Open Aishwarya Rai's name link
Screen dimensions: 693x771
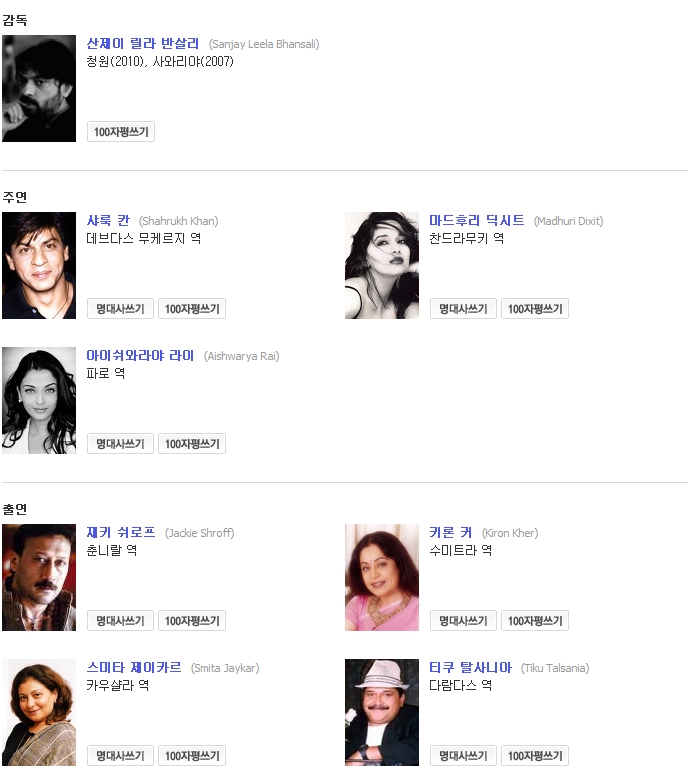[140, 356]
